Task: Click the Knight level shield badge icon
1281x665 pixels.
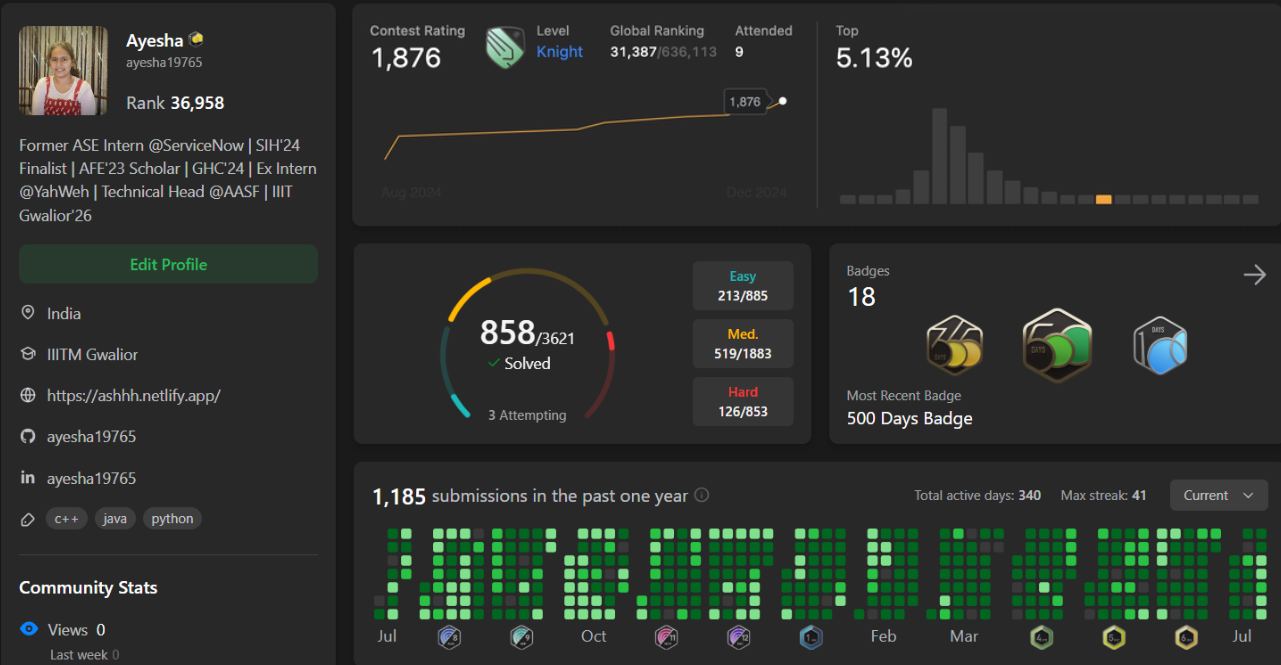Action: click(505, 47)
